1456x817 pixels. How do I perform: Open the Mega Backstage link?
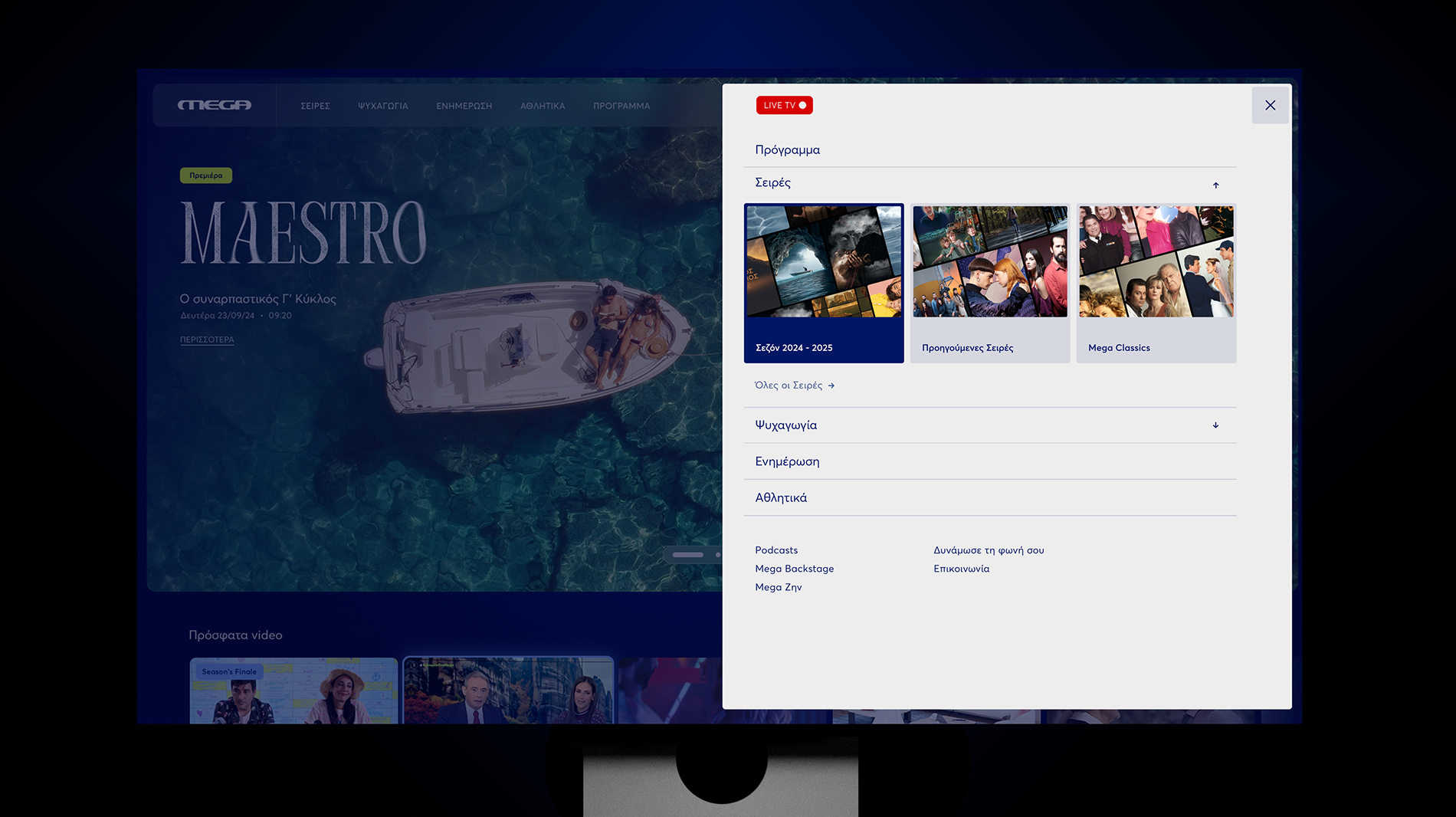(x=794, y=569)
